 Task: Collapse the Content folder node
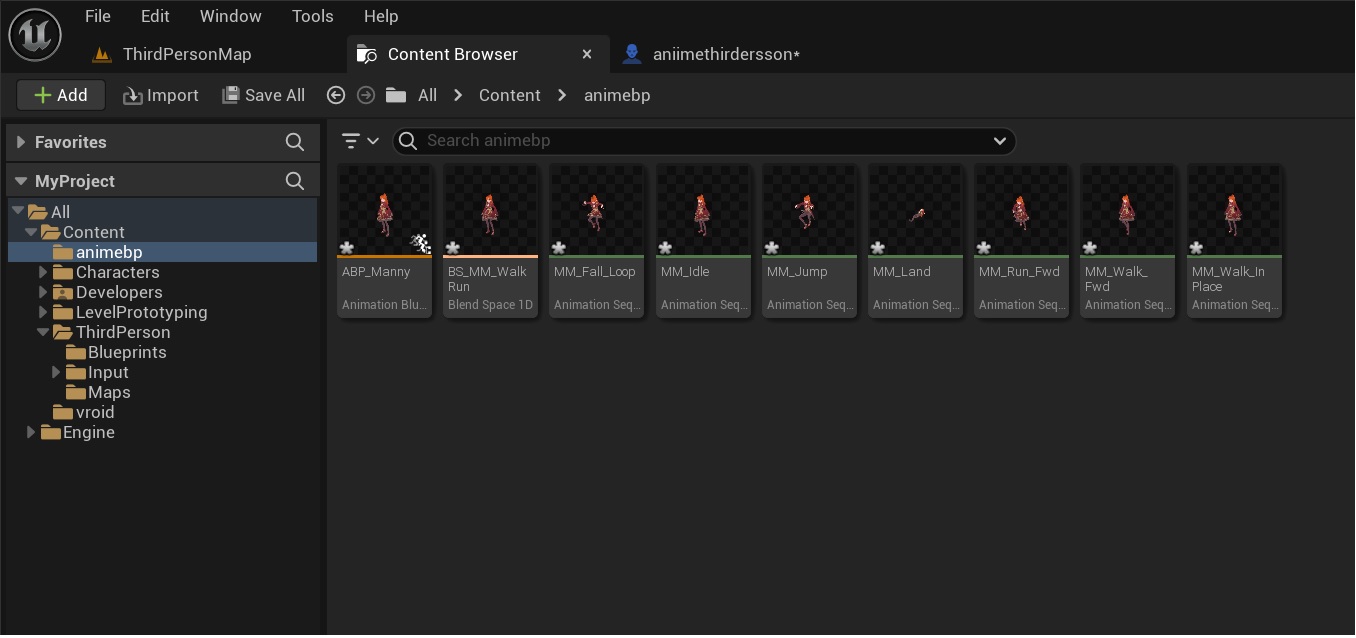pyautogui.click(x=31, y=232)
